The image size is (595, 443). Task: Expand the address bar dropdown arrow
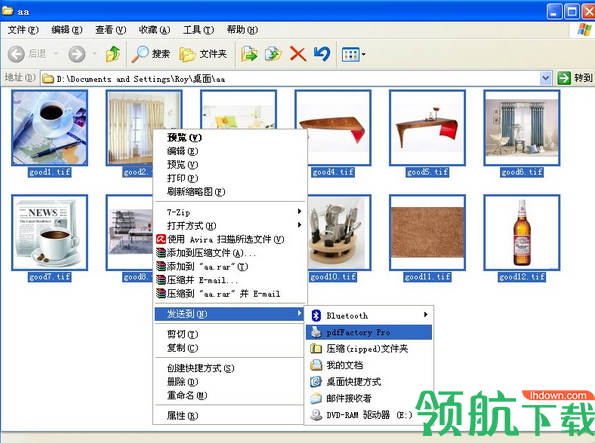pos(546,79)
